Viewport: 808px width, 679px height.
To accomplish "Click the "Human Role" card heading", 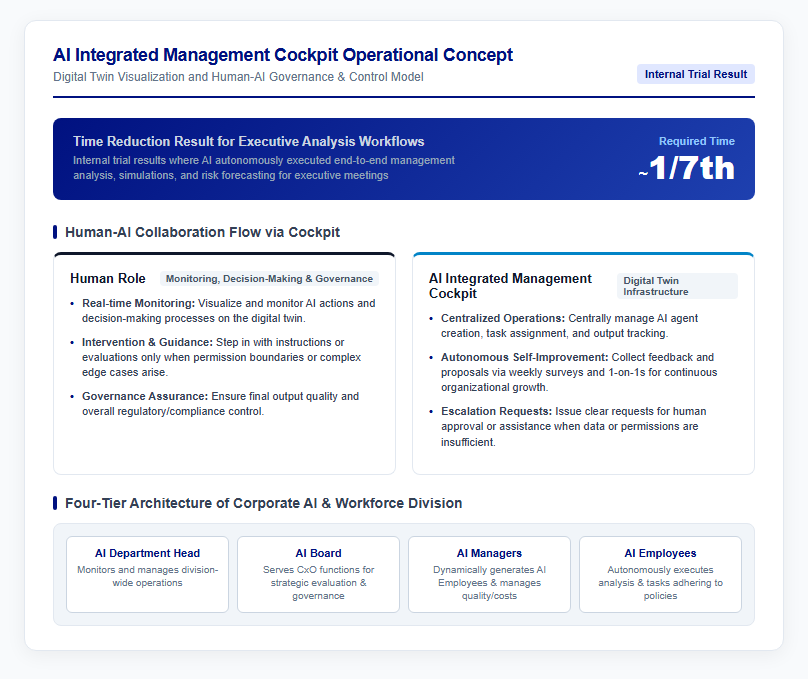I will point(108,279).
